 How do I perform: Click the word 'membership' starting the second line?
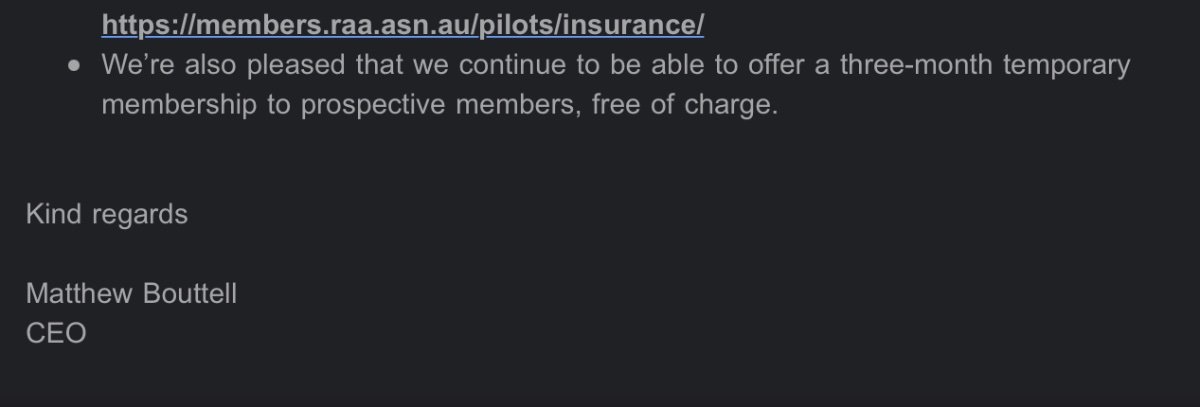179,105
